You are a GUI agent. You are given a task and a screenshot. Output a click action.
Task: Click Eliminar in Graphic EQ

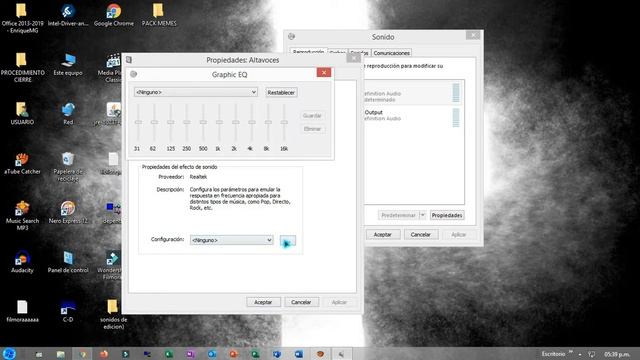[312, 129]
